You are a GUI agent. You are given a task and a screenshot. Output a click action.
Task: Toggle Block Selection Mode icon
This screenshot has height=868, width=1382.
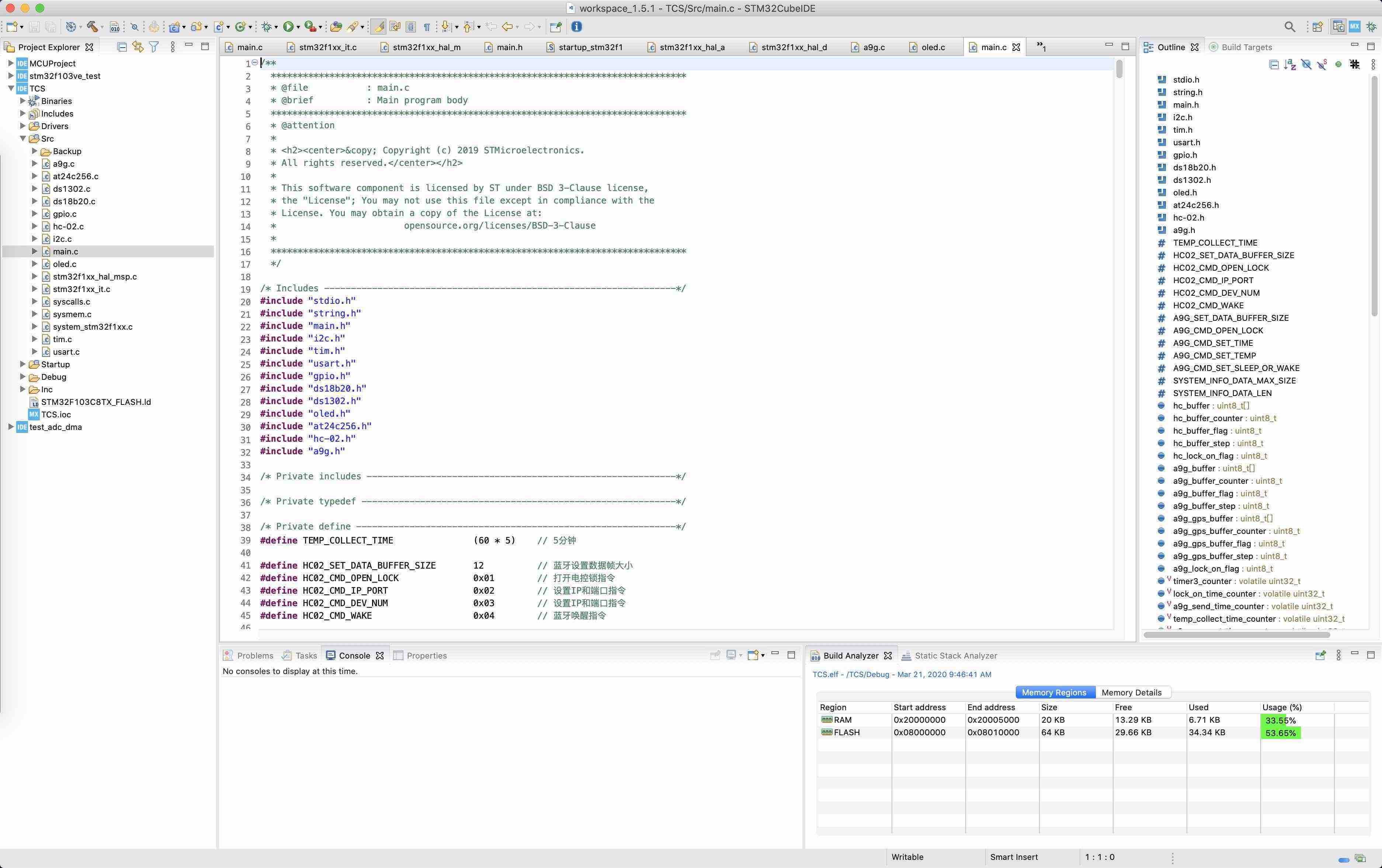coord(410,27)
